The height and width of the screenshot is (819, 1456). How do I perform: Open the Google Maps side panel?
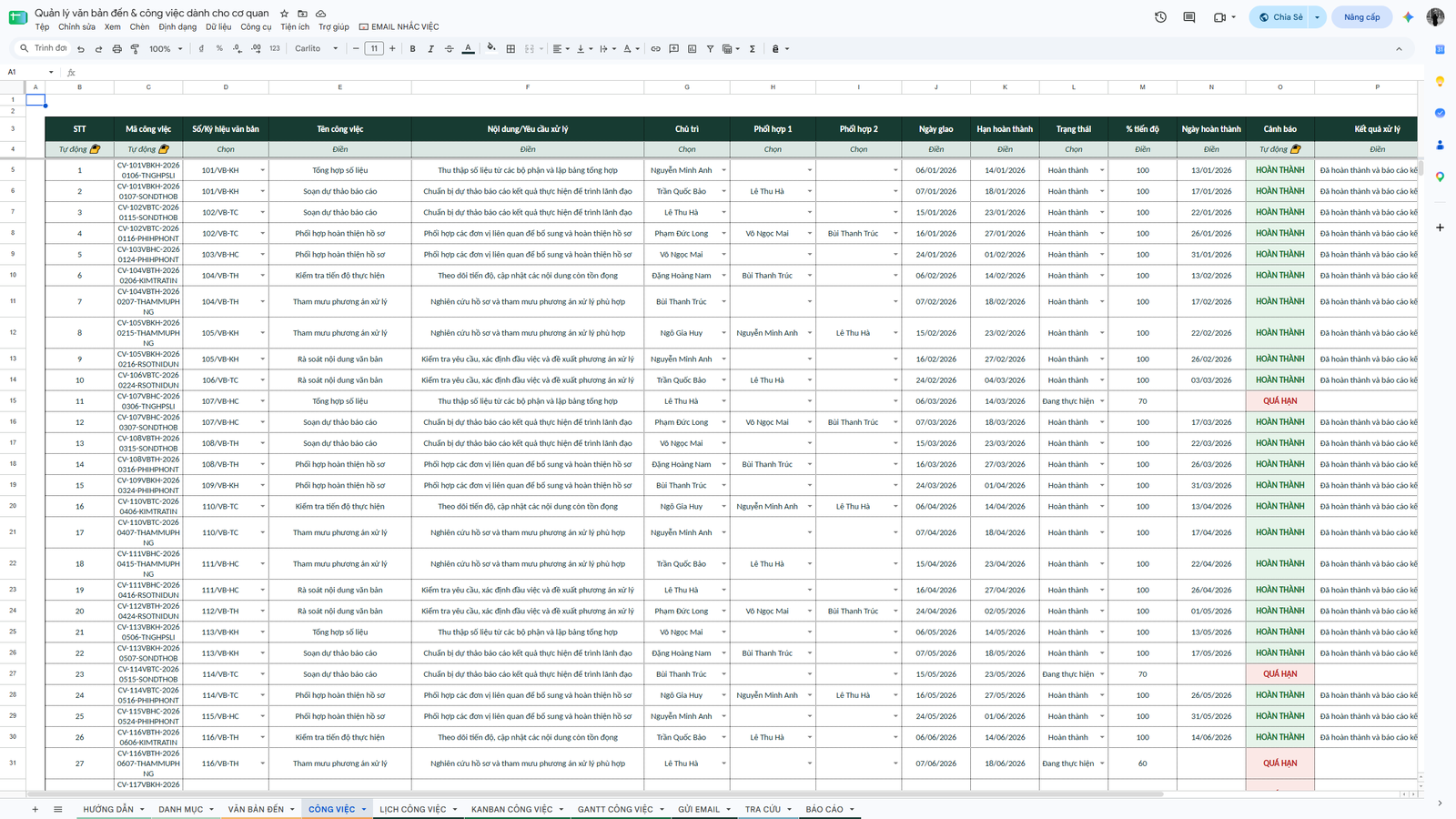(x=1440, y=177)
